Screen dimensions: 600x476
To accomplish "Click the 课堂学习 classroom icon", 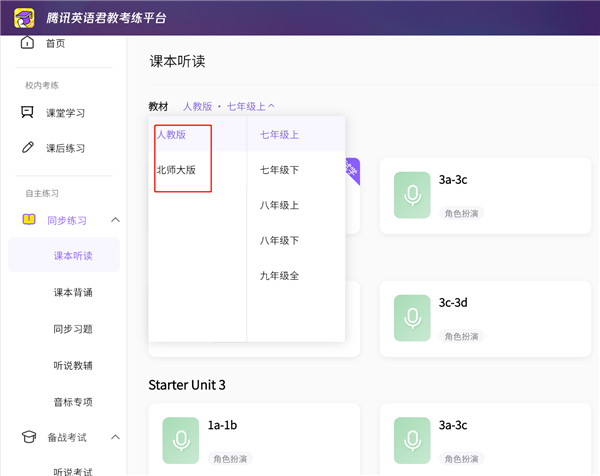I will 27,113.
